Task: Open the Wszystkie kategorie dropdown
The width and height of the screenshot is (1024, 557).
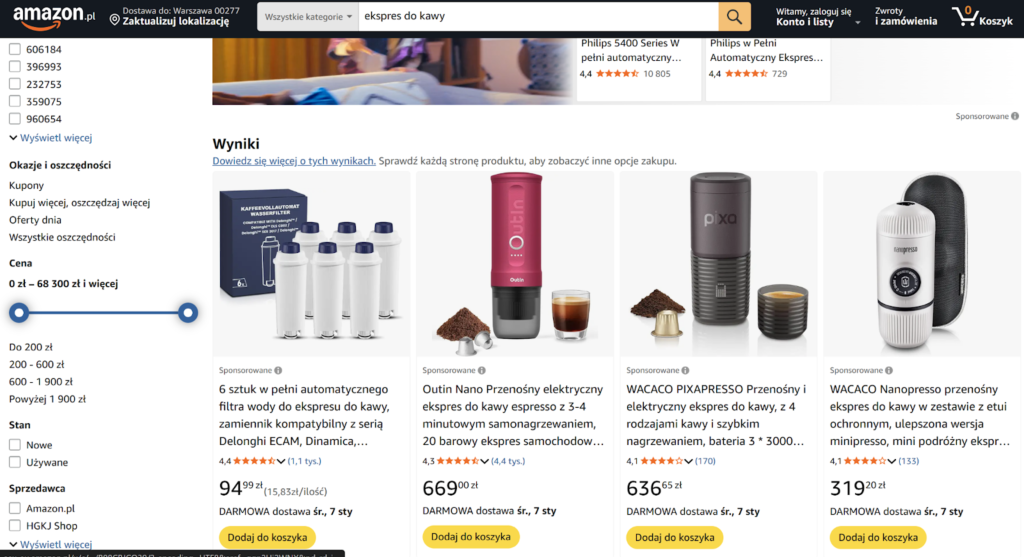Action: [308, 16]
